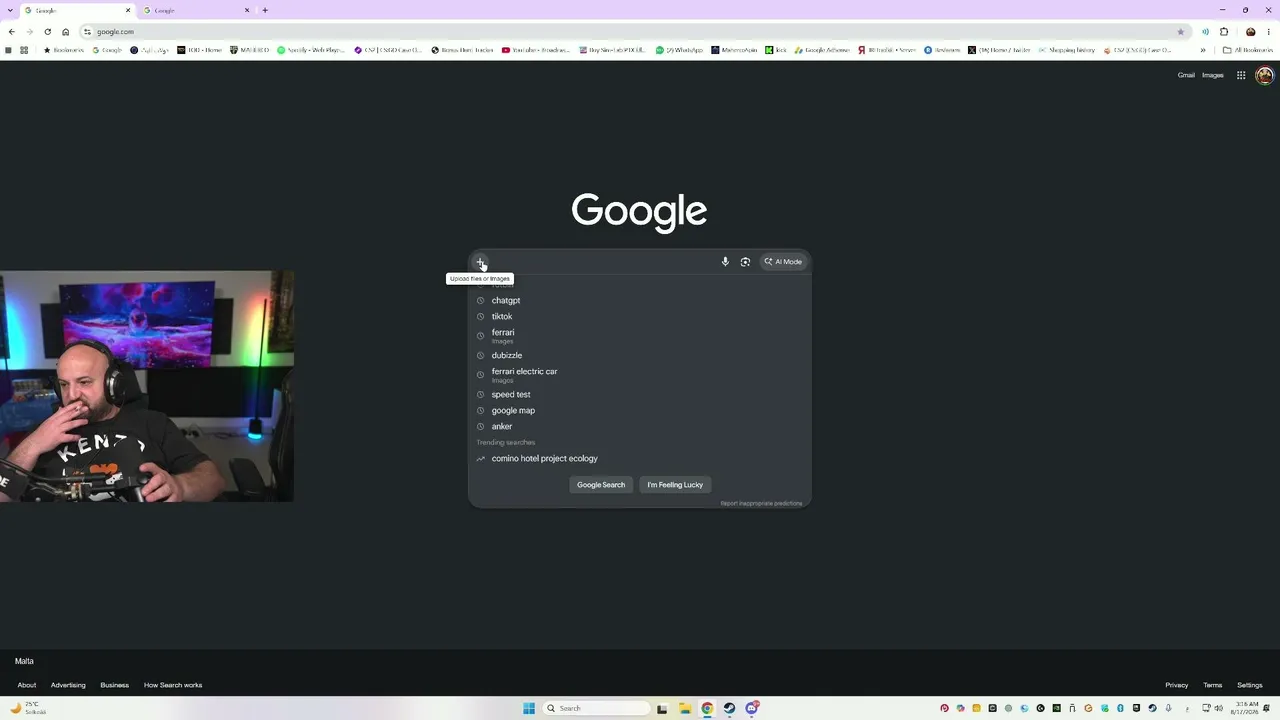Image resolution: width=1280 pixels, height=720 pixels.
Task: Report inappropriate predictions link
Action: 762,503
